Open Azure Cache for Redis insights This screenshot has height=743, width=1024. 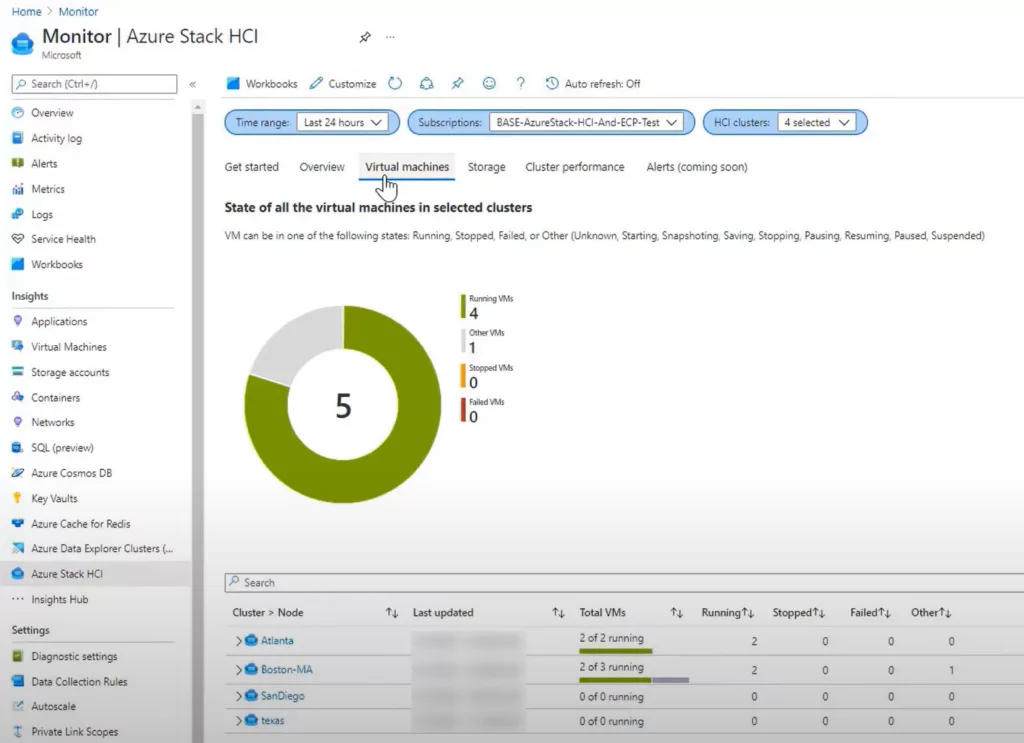80,524
